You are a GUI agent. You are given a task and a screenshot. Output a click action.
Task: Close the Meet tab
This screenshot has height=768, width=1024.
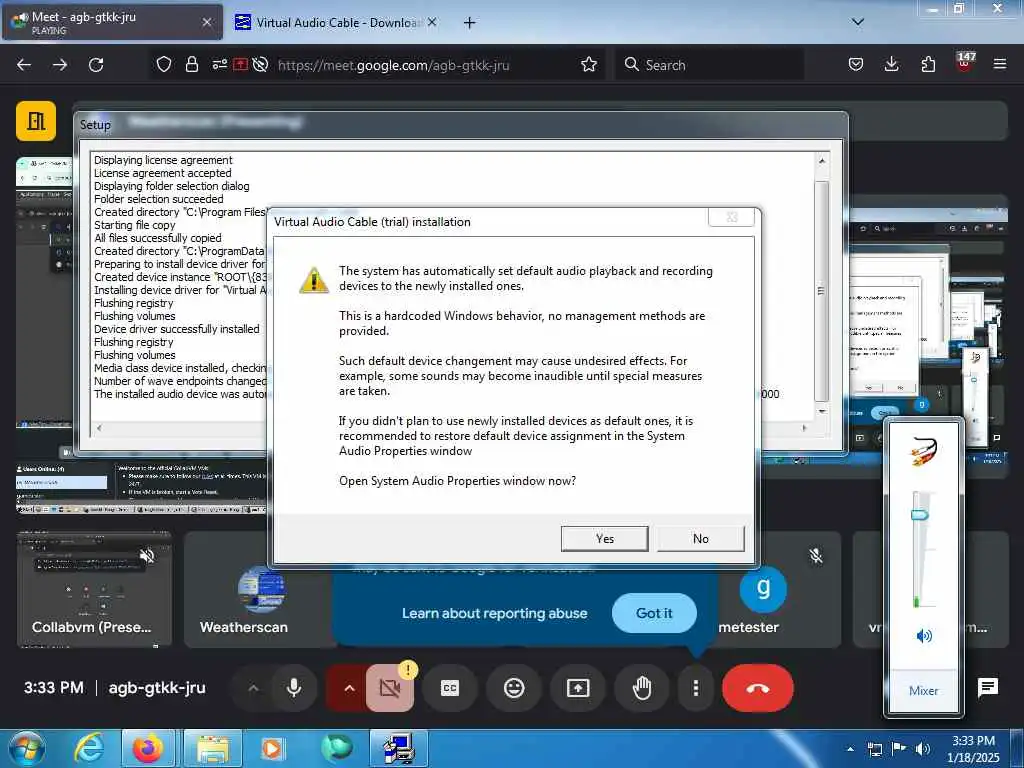tap(206, 22)
